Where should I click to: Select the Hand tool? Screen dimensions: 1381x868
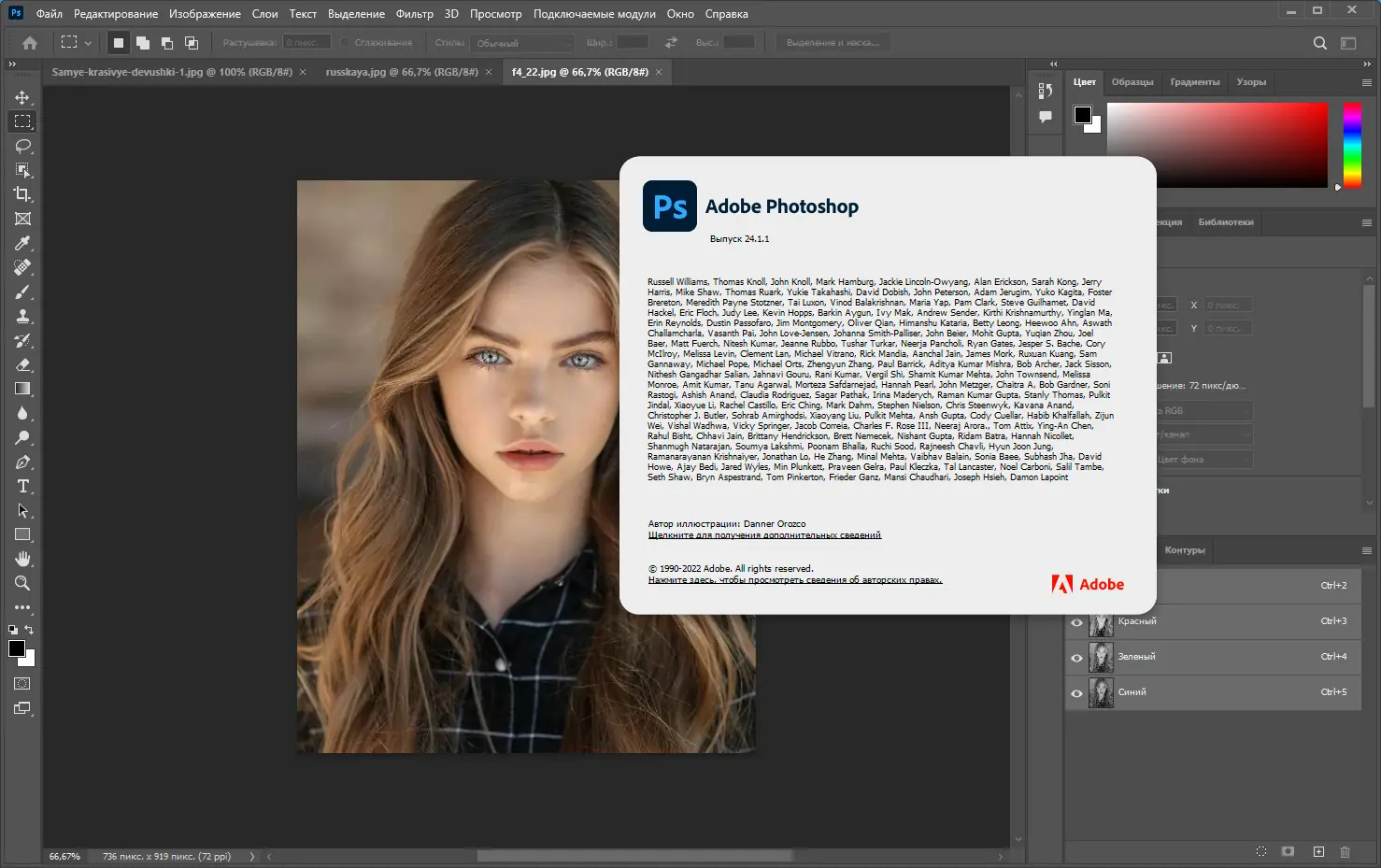pos(22,559)
